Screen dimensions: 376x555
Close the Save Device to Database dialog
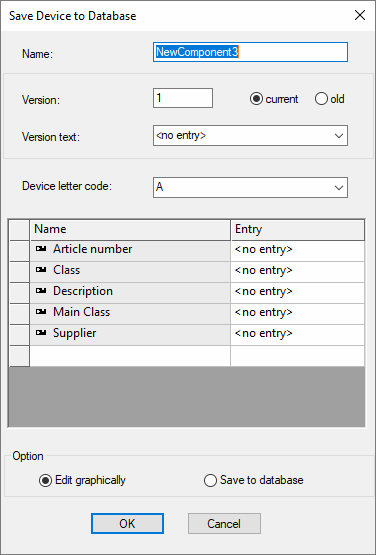pos(360,16)
